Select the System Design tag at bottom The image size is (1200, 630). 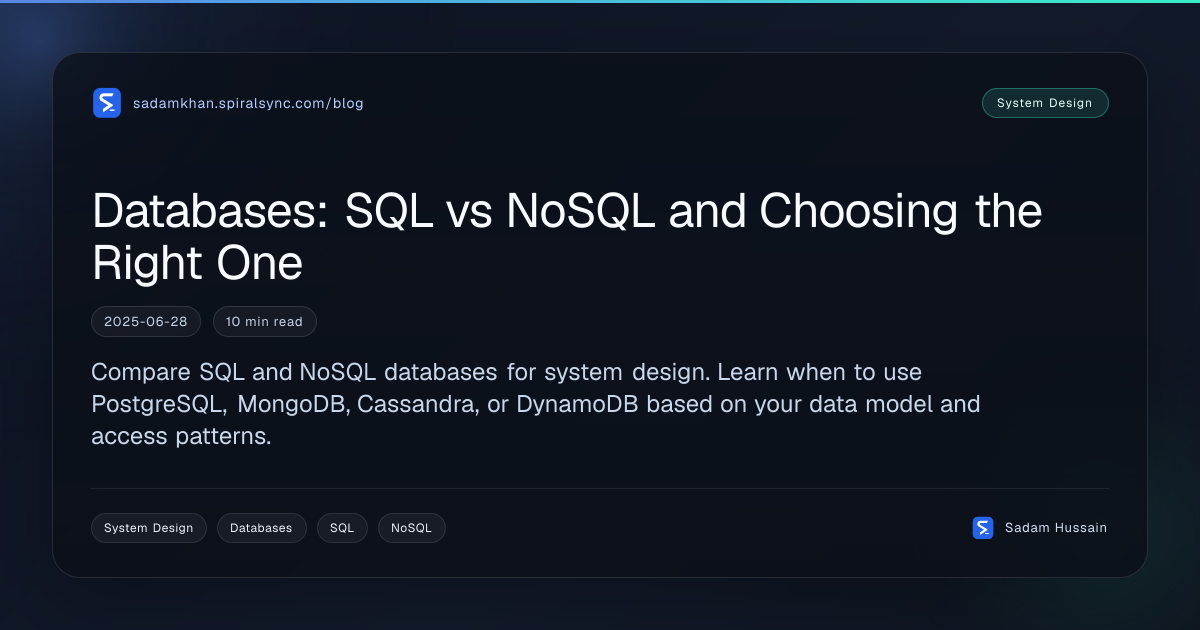149,528
